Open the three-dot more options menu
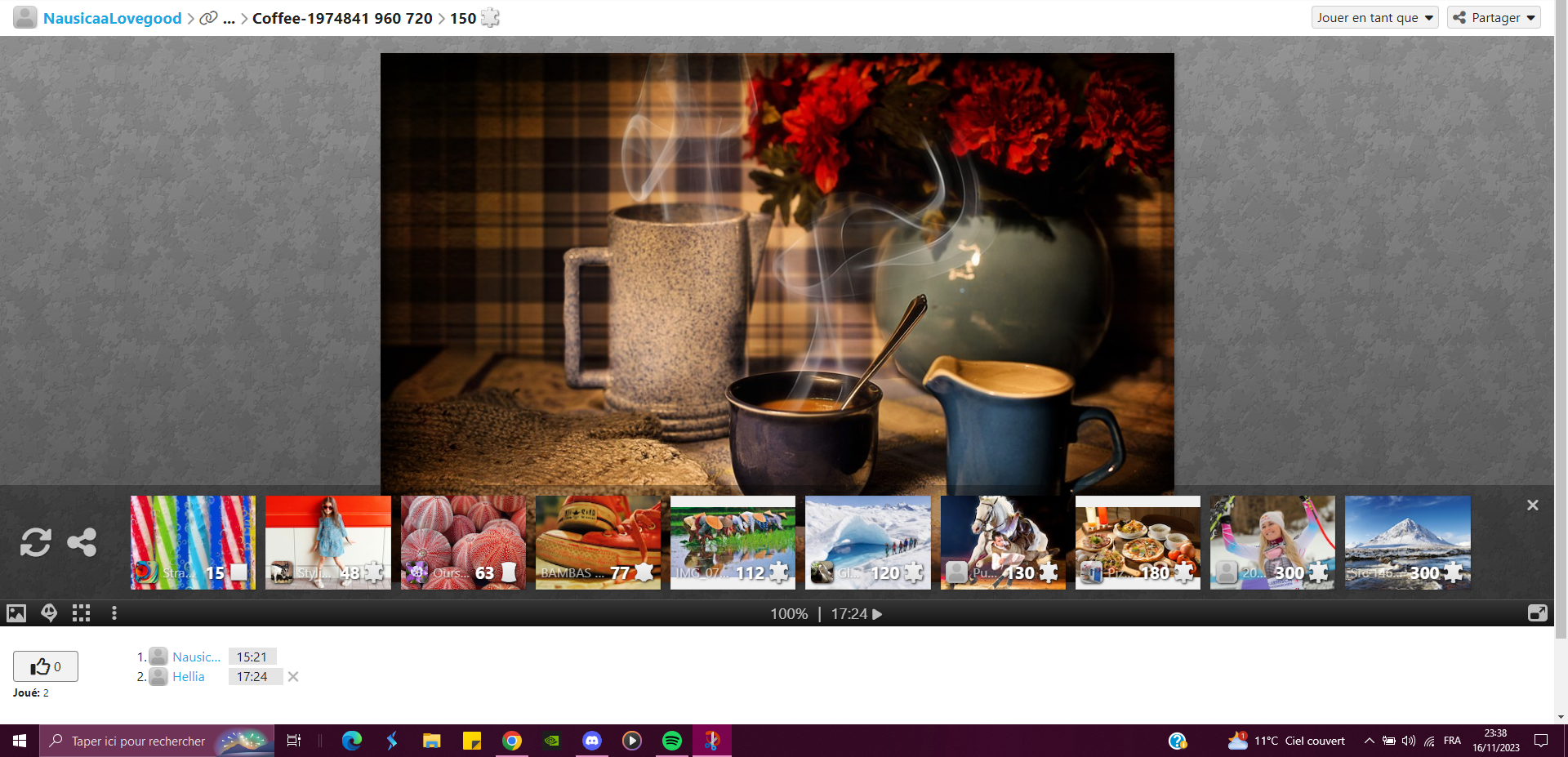This screenshot has height=757, width=1568. [114, 613]
